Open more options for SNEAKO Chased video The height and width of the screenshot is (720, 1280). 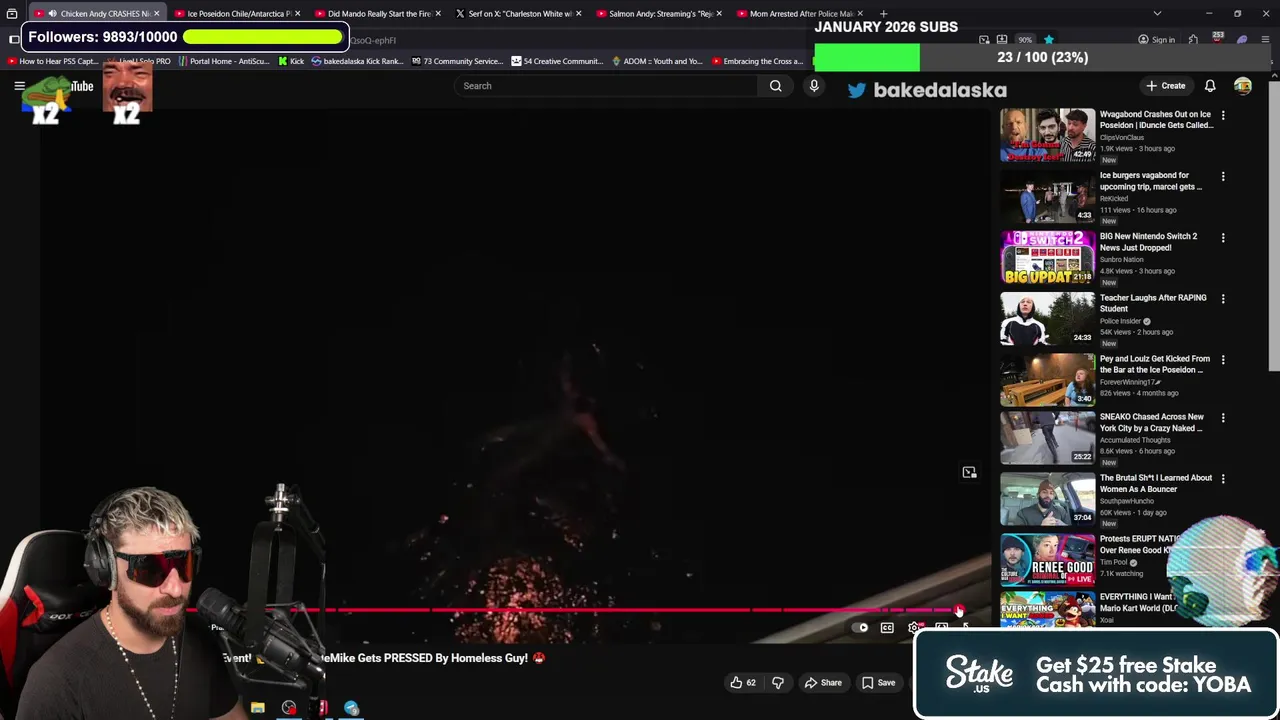[1222, 418]
